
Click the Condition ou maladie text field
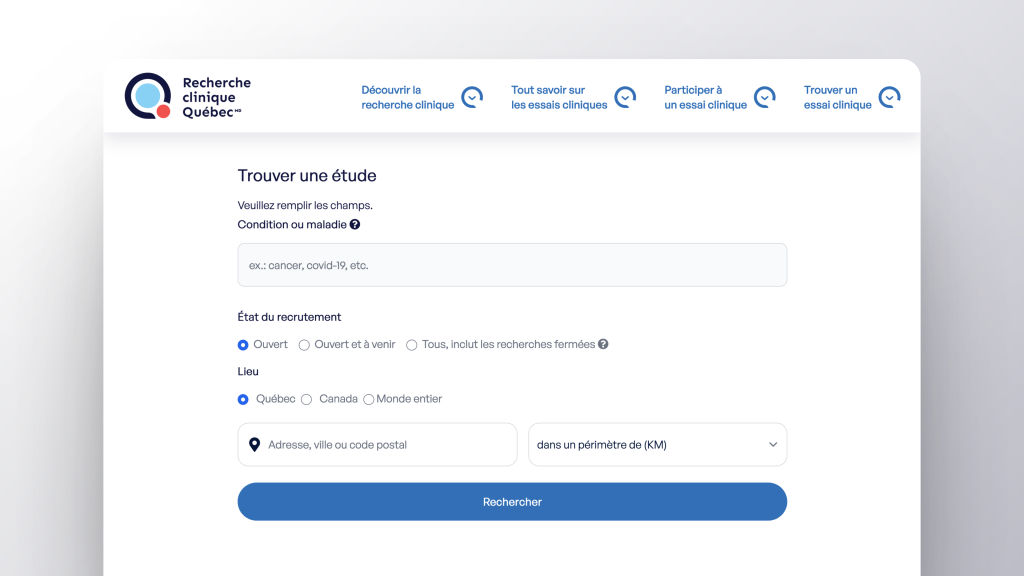(512, 266)
